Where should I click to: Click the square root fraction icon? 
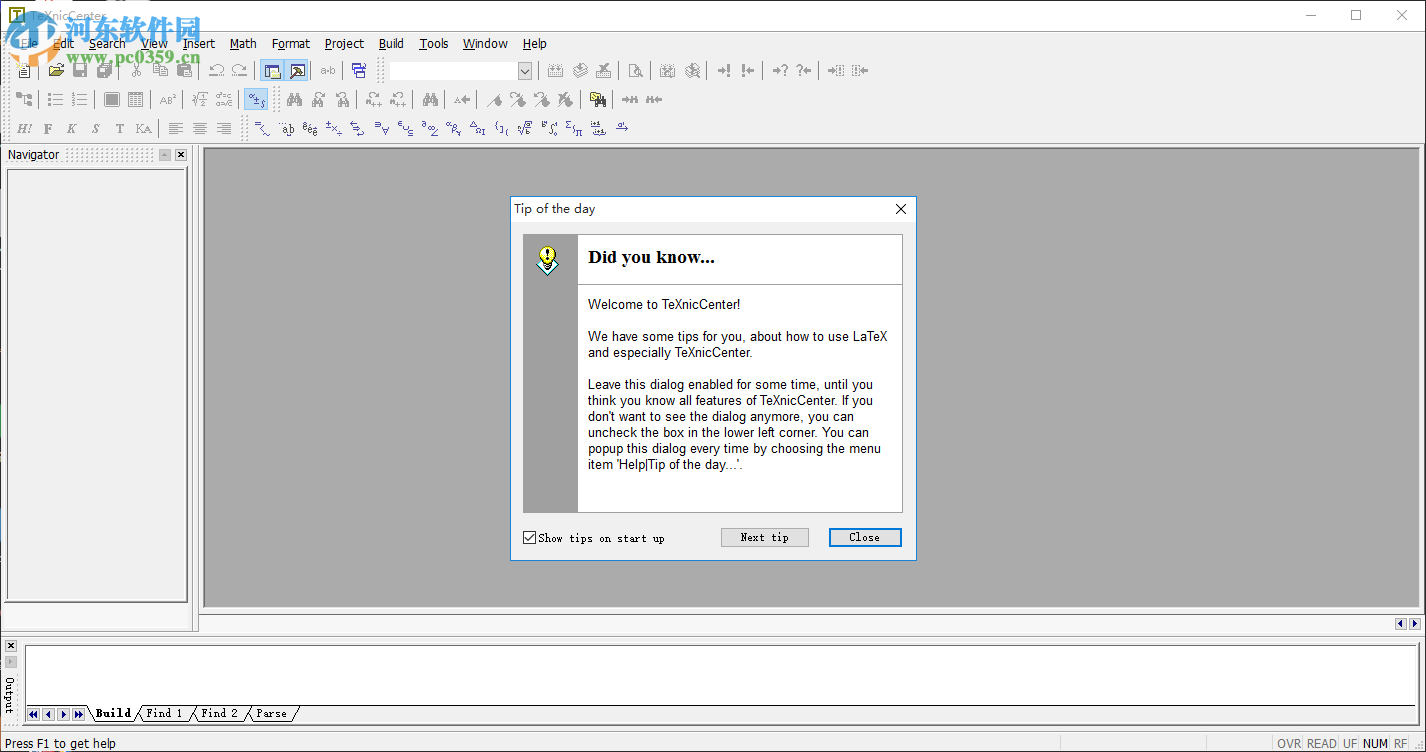click(x=200, y=99)
